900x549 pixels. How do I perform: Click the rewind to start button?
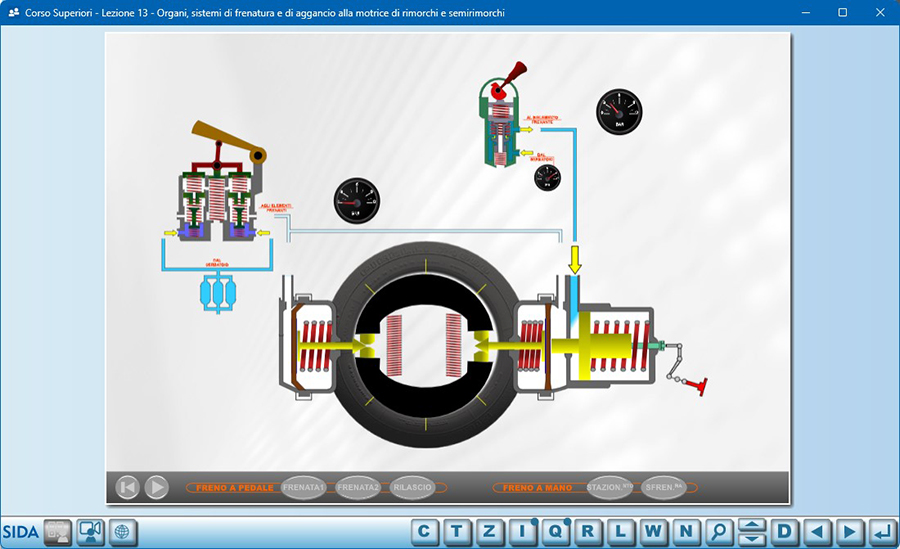[x=127, y=487]
